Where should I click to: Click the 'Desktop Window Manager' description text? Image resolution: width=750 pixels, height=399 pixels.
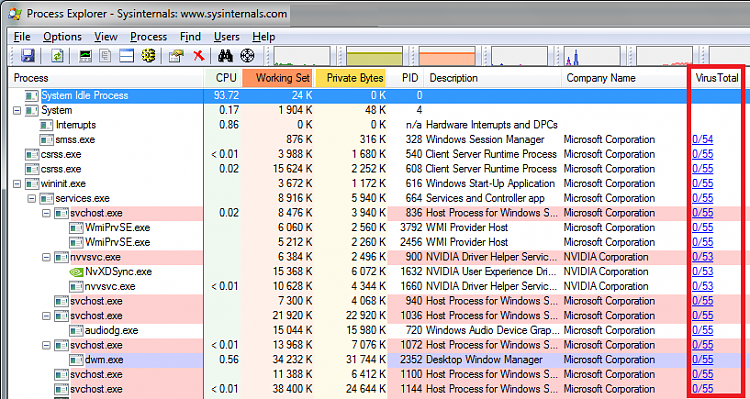pyautogui.click(x=484, y=360)
